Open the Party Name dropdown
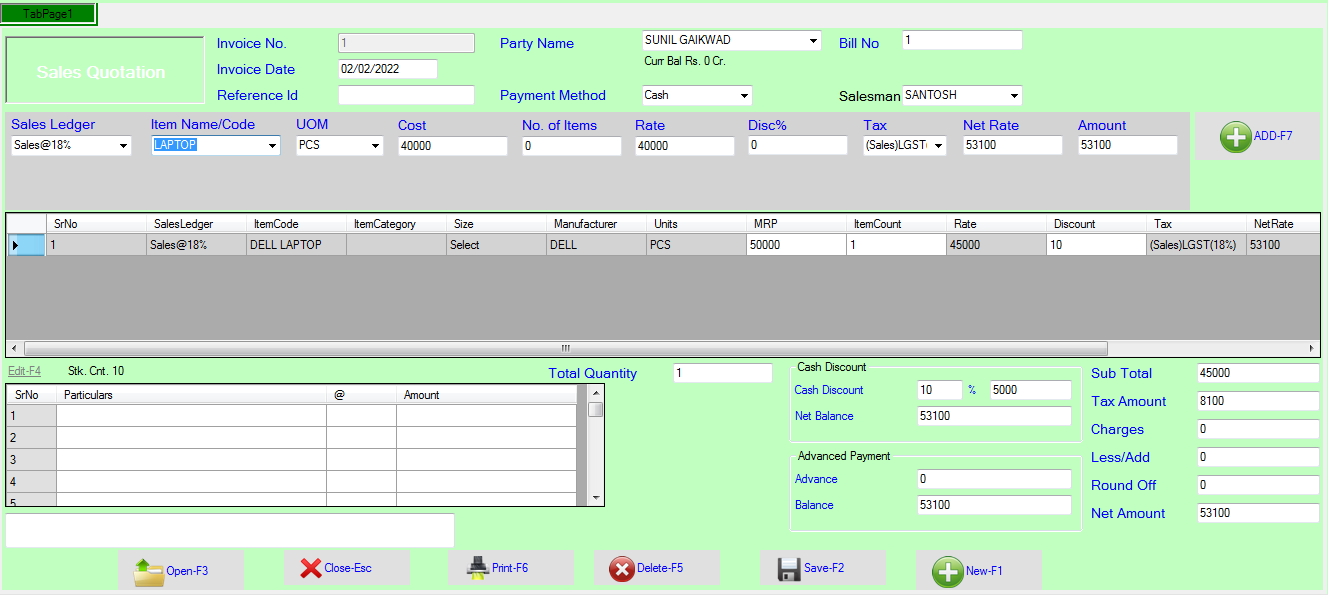The width and height of the screenshot is (1328, 596). (813, 41)
